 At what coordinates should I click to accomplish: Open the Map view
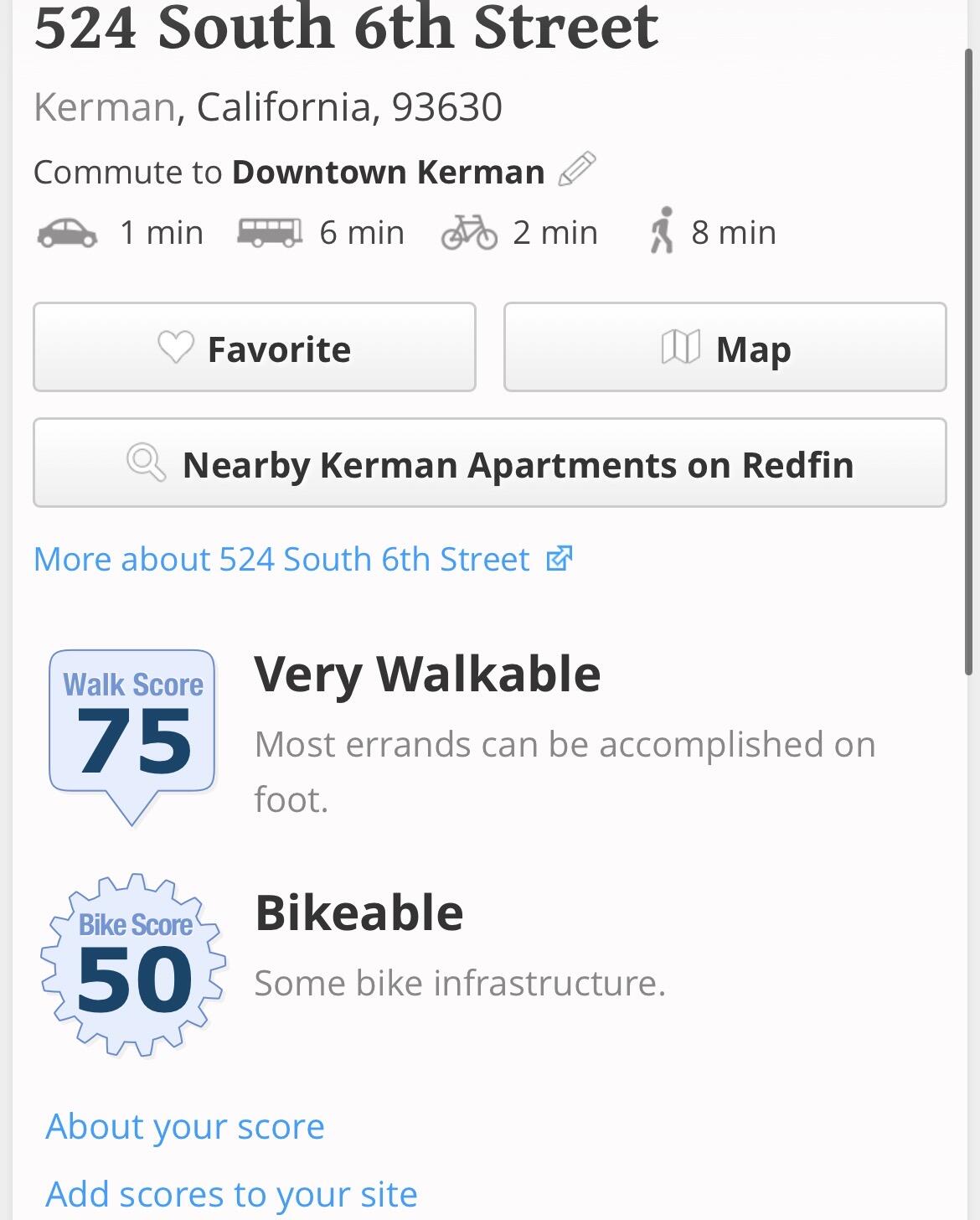725,347
